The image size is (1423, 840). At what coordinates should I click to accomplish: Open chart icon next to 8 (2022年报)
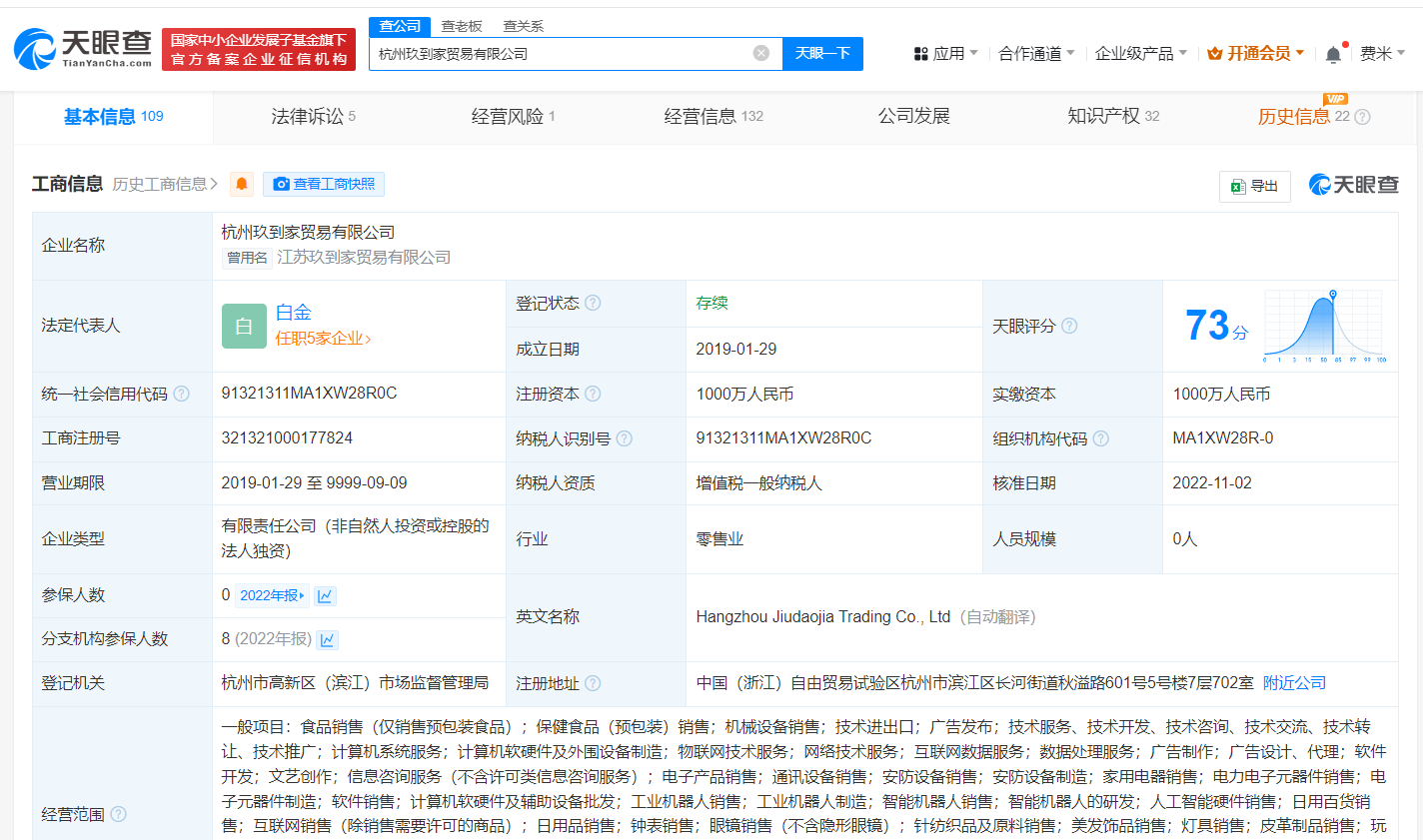(x=328, y=640)
